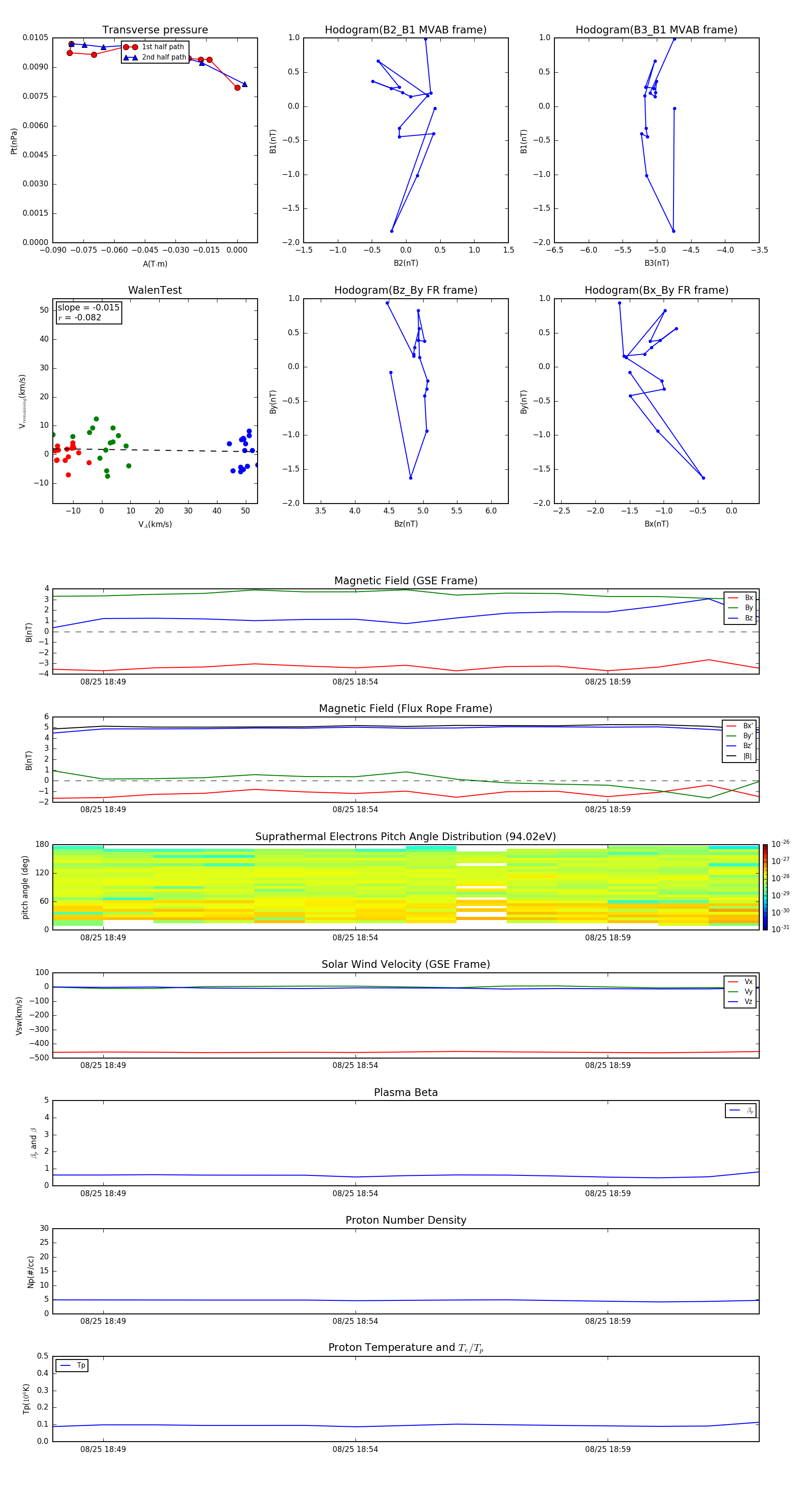Click "08/25 18:49" tick under GSE Magnetic Field plot

point(103,682)
